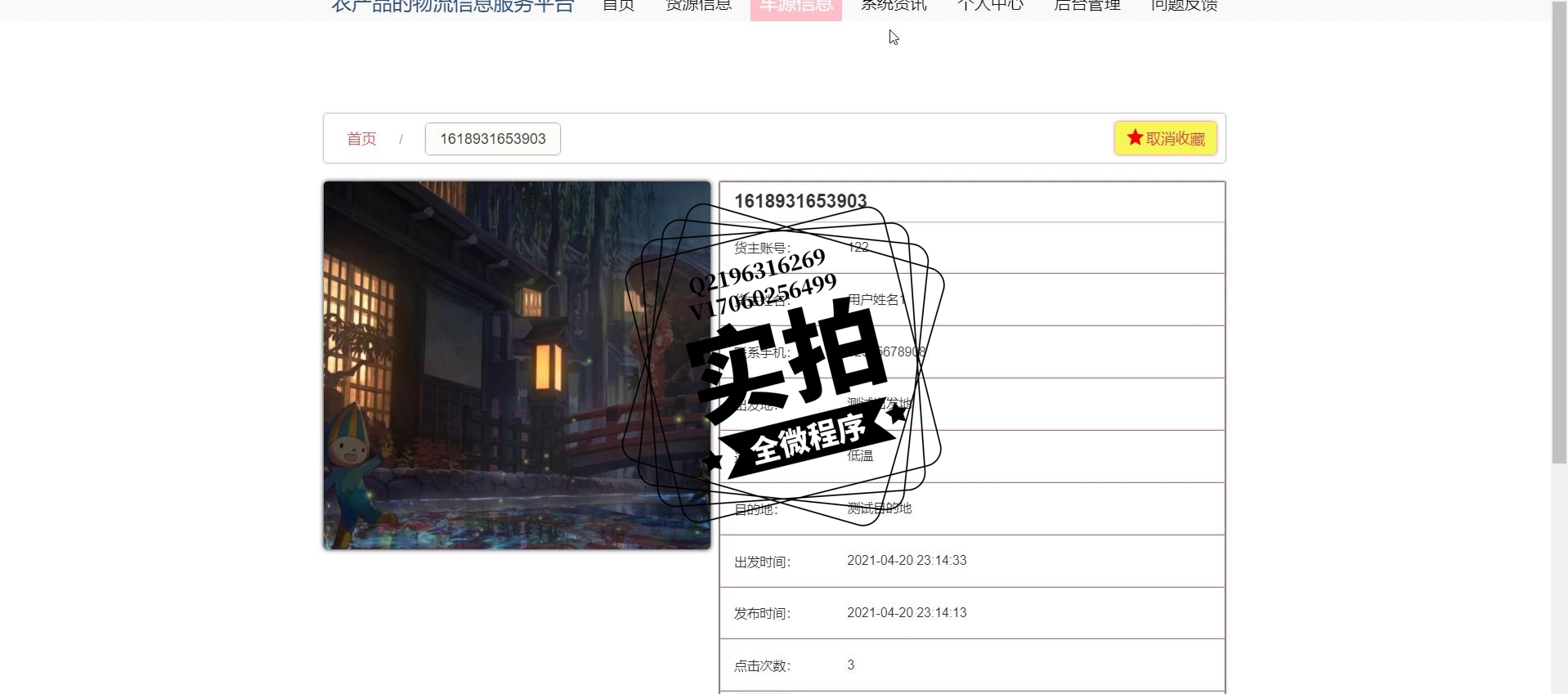Select the time 2021-04-20 23:14:33
The height and width of the screenshot is (694, 1568).
907,561
